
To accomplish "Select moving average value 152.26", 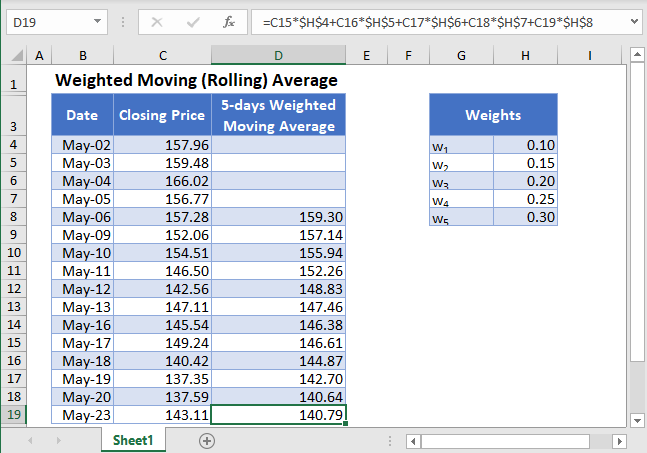I will click(x=279, y=271).
